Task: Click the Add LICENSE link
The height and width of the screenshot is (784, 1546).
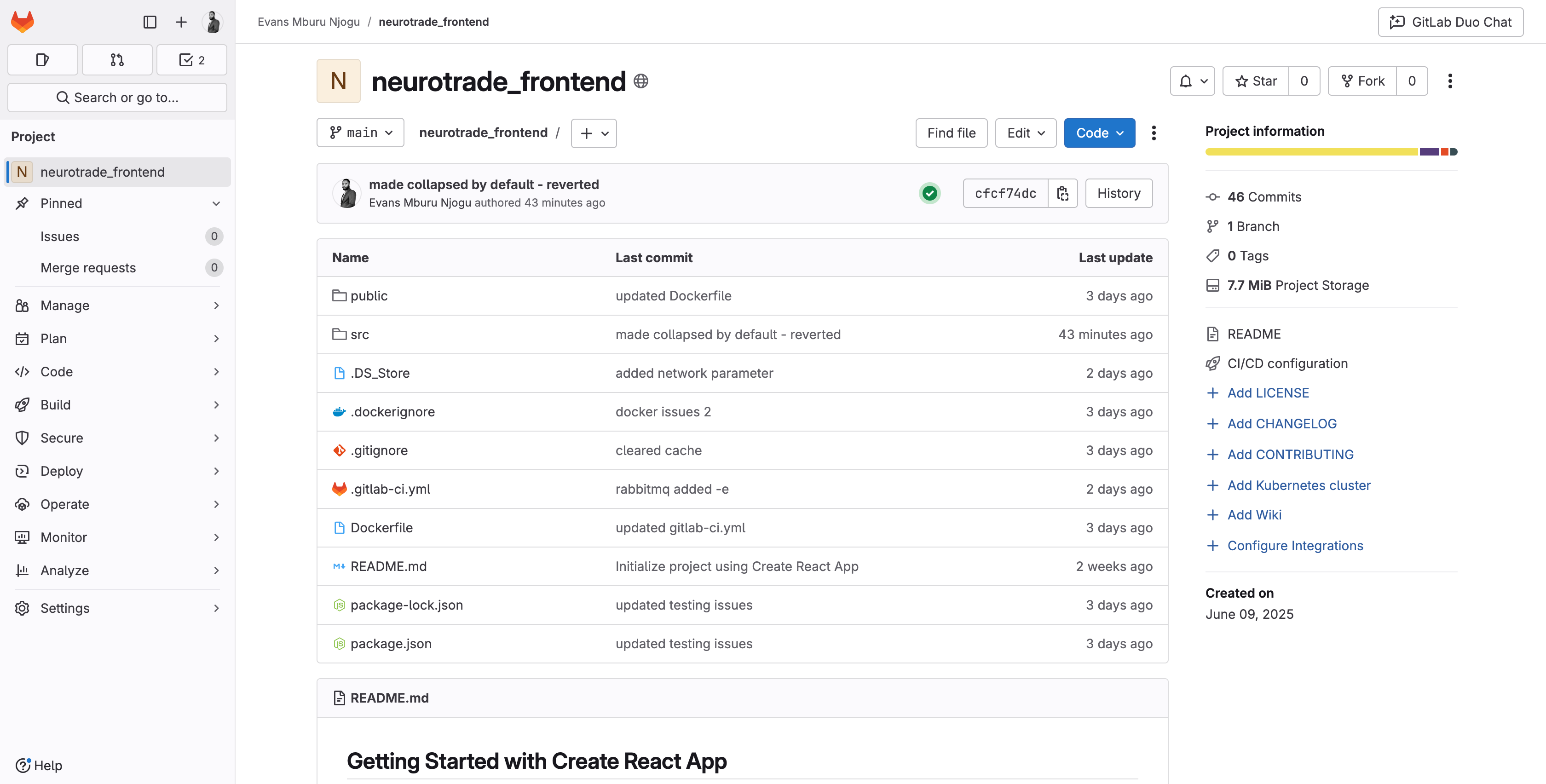Action: point(1268,392)
